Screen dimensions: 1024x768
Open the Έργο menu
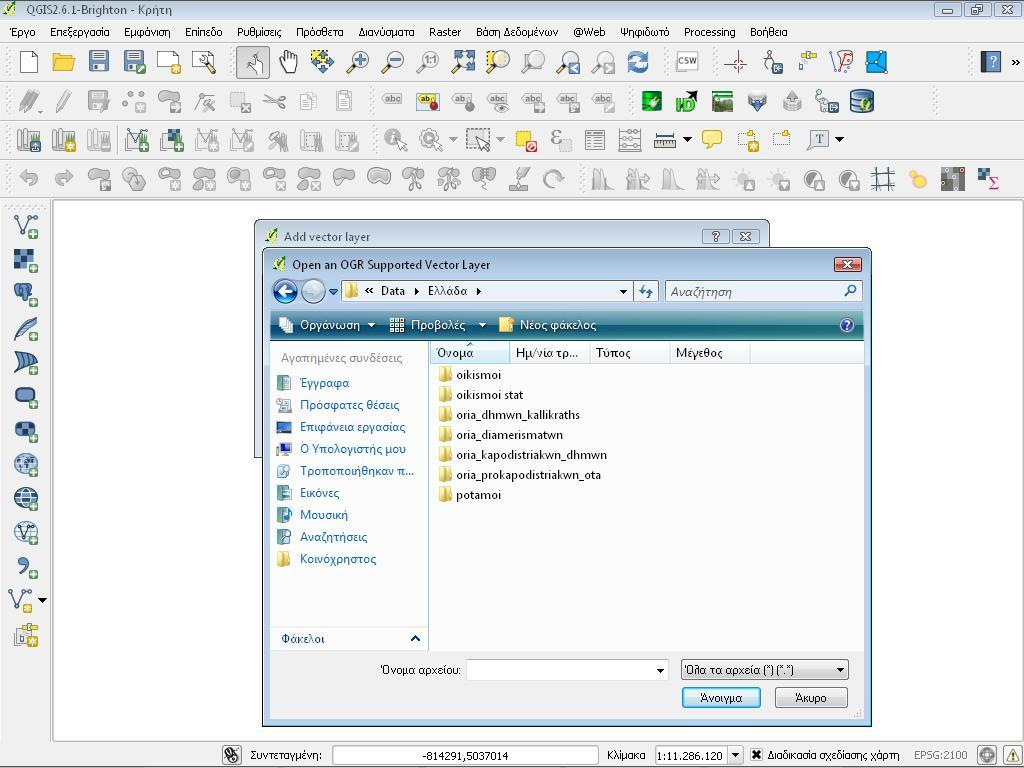(23, 32)
